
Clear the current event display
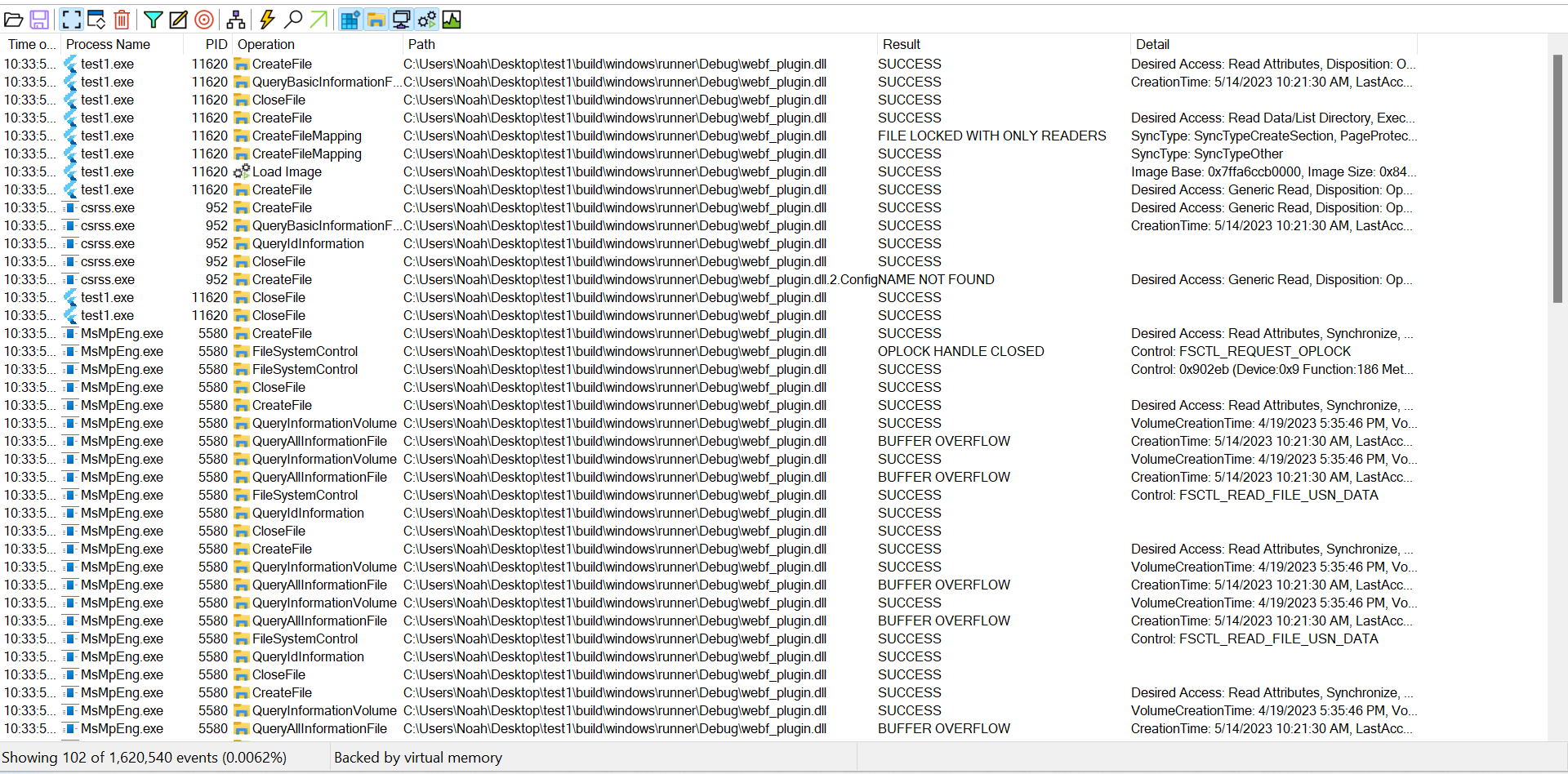122,20
